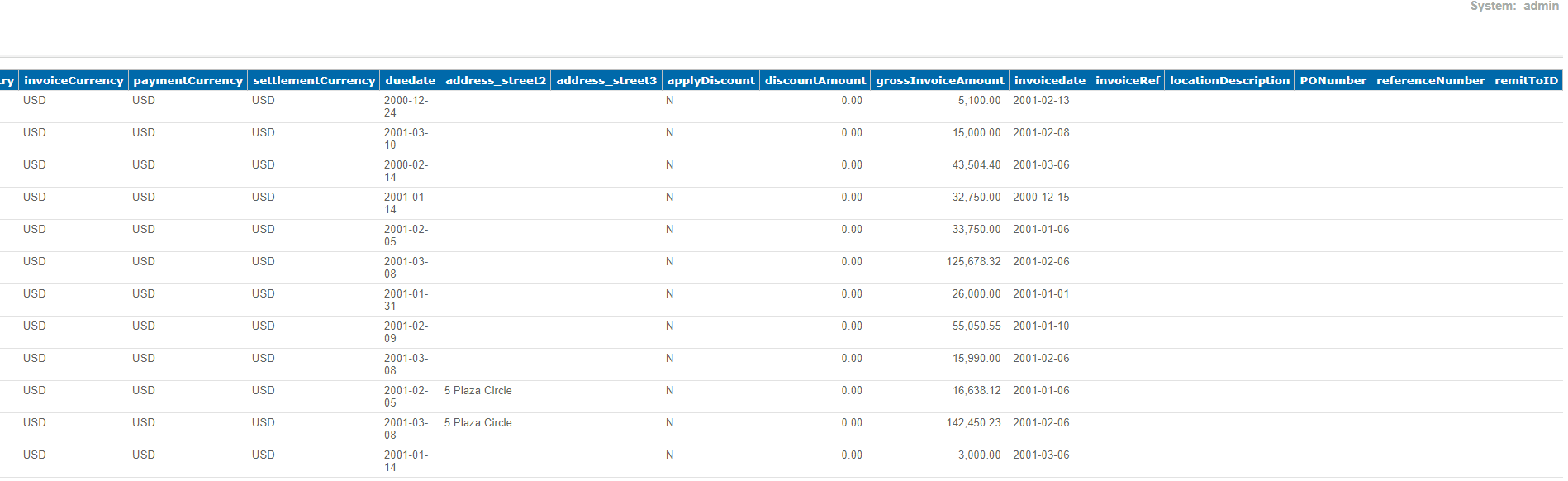This screenshot has height=481, width=1568.
Task: Click the duedate column header
Action: (410, 80)
